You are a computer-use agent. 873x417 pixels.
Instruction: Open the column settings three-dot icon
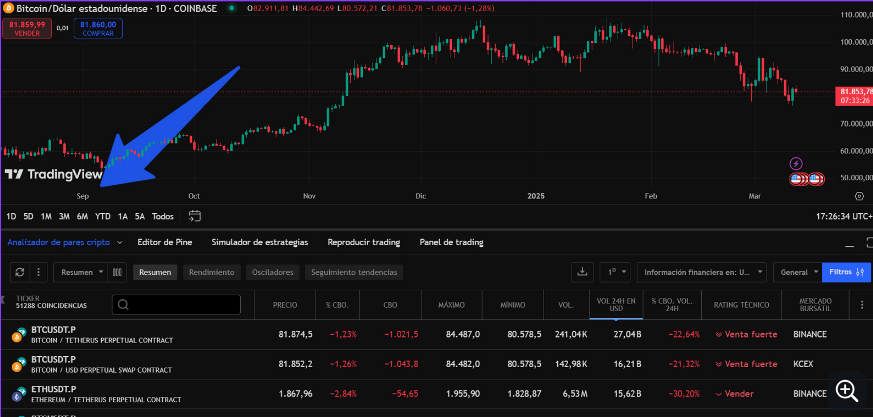[x=861, y=303]
